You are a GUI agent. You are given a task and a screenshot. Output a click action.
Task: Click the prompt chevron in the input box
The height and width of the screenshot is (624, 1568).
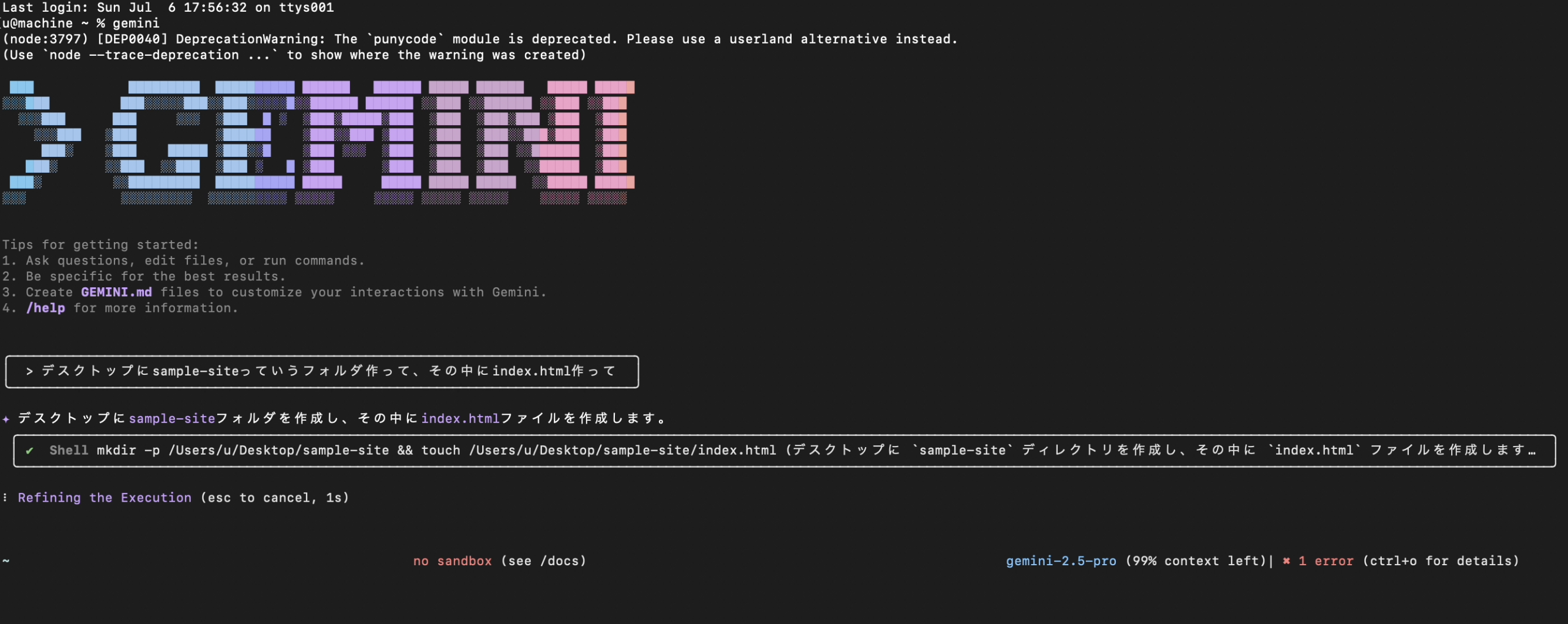[29, 371]
